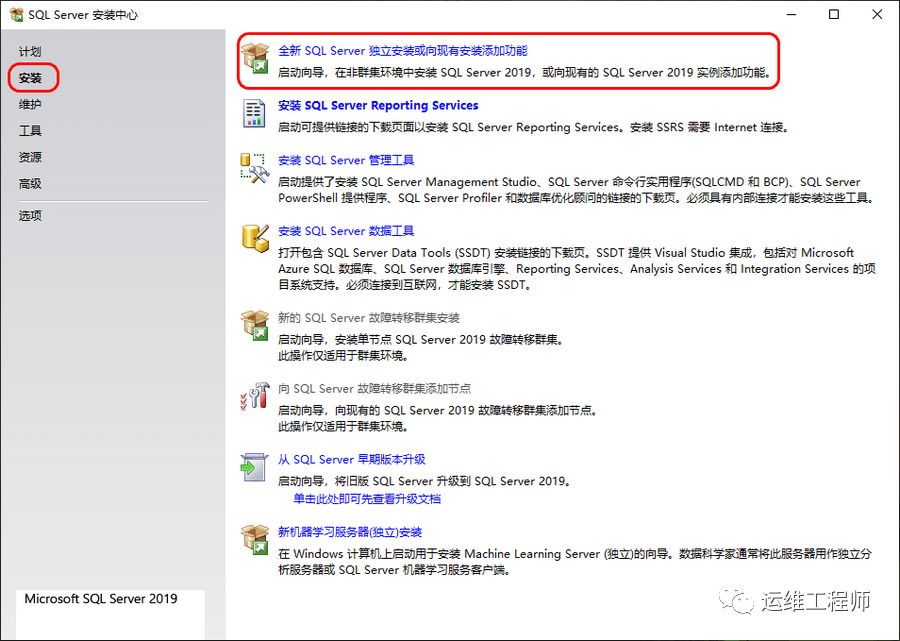Click the description mentioning SQLCMD 和 BCP
The width and height of the screenshot is (900, 641).
(577, 190)
